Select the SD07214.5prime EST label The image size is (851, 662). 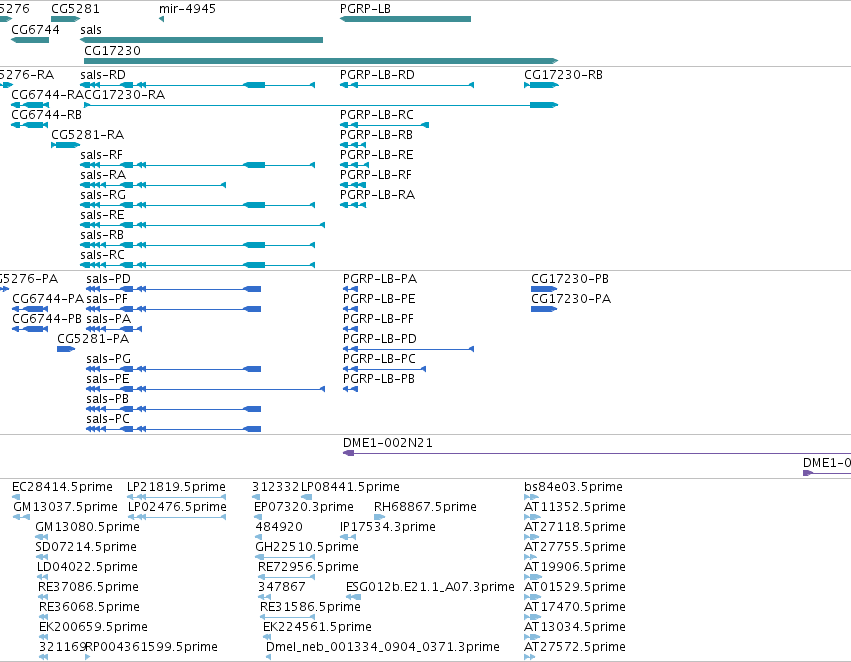click(x=86, y=547)
